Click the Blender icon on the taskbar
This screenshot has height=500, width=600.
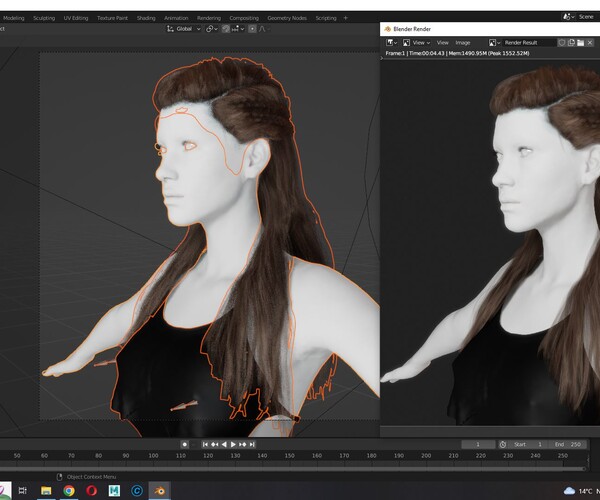click(159, 490)
